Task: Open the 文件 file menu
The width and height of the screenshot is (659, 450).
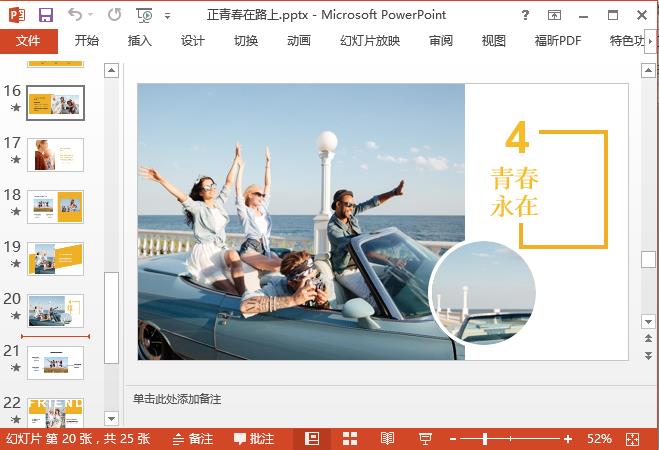Action: click(x=28, y=41)
